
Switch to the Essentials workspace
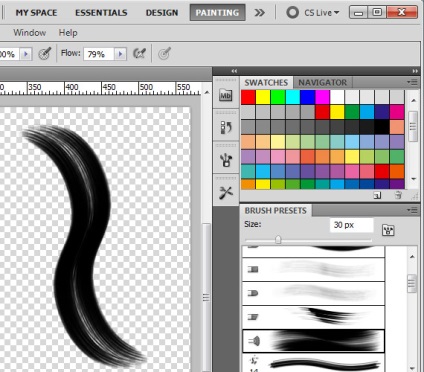coord(101,13)
